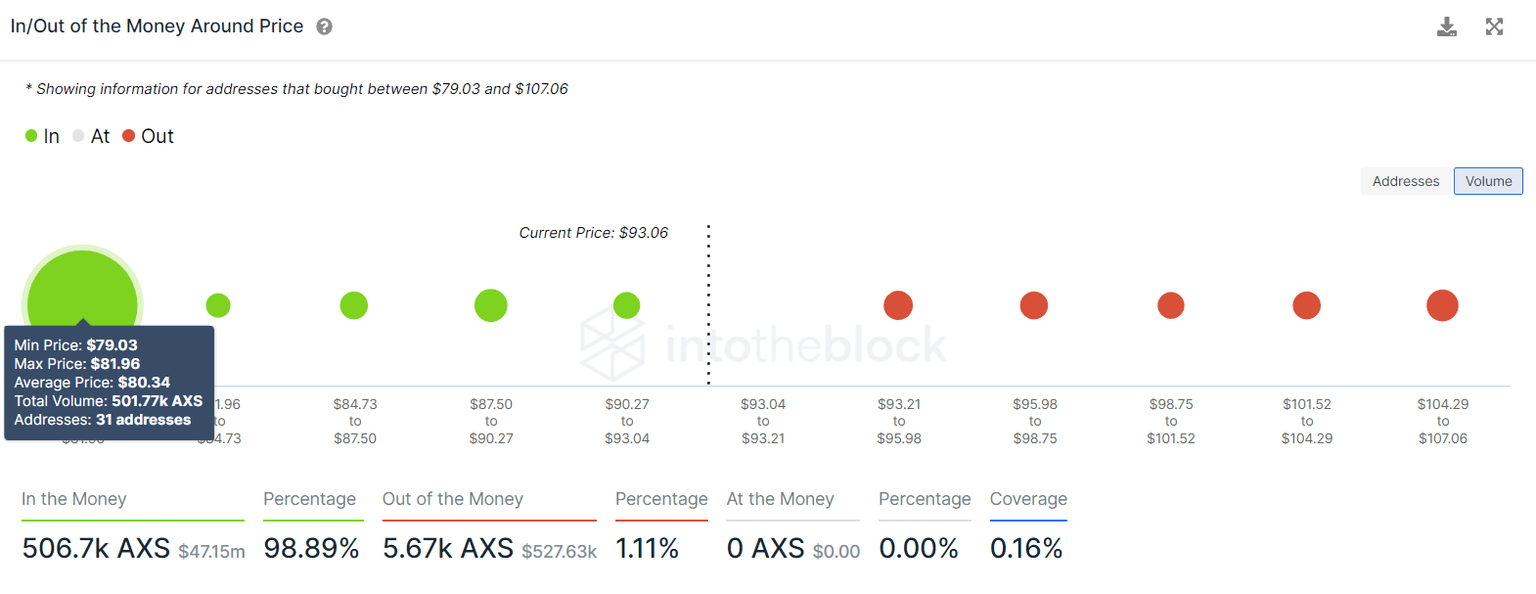This screenshot has width=1536, height=594.
Task: Toggle the red Out legend item
Action: [148, 136]
